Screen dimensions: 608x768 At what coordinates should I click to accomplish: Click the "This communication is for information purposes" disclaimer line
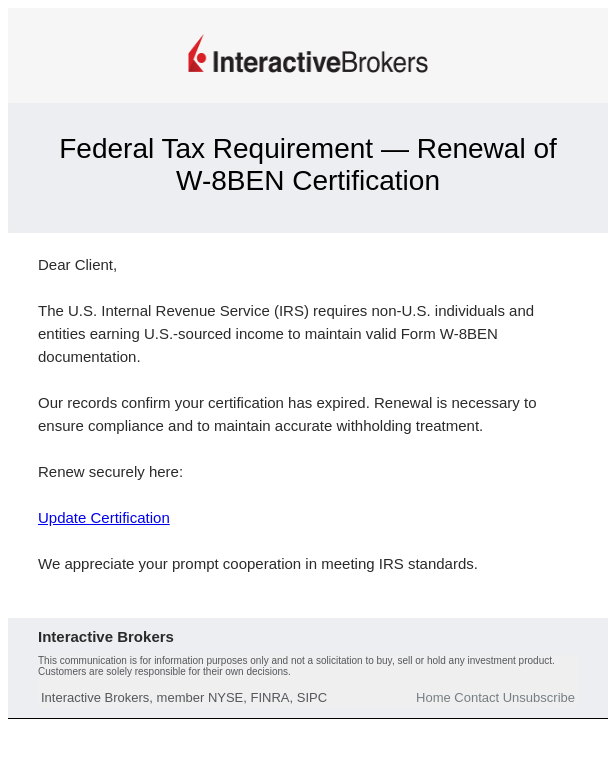coord(296,661)
